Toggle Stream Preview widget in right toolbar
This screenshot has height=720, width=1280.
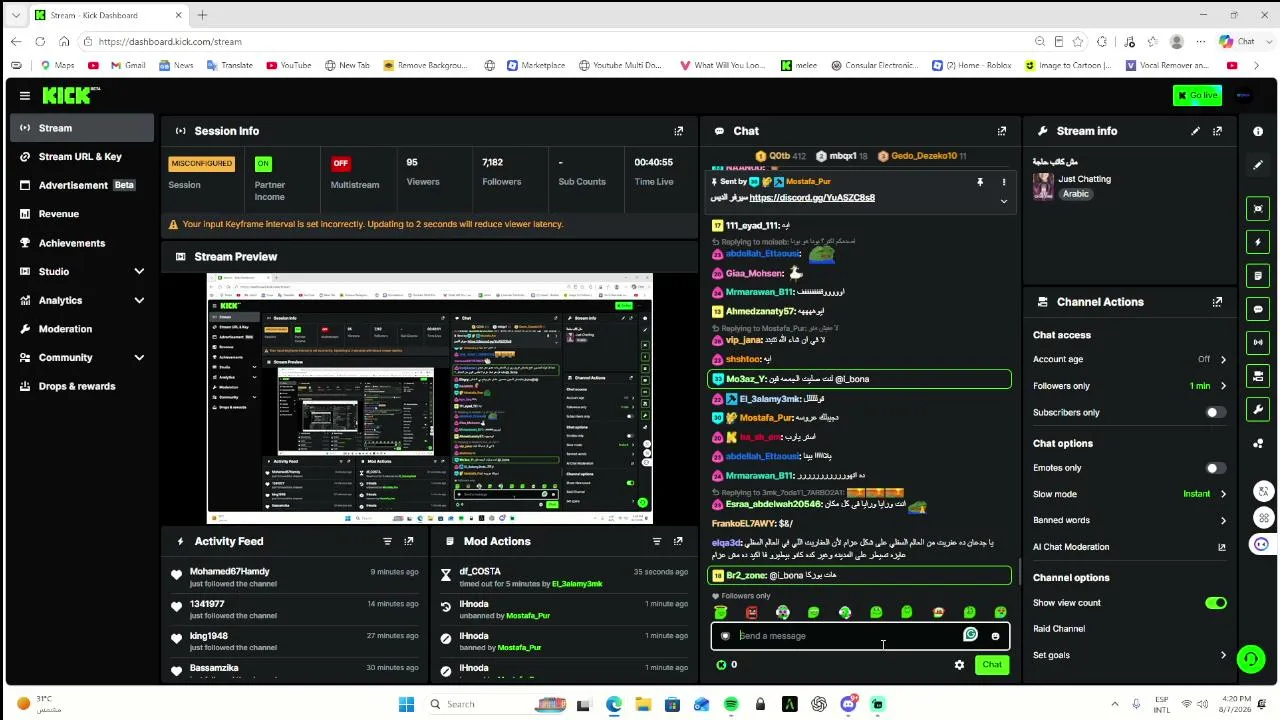click(x=1258, y=208)
